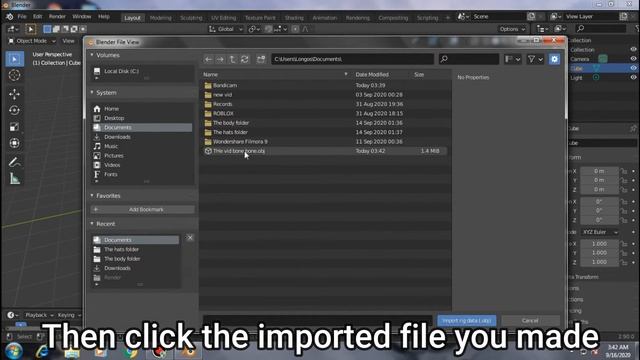Image resolution: width=640 pixels, height=360 pixels.
Task: Create a new directory icon
Action: click(x=261, y=59)
